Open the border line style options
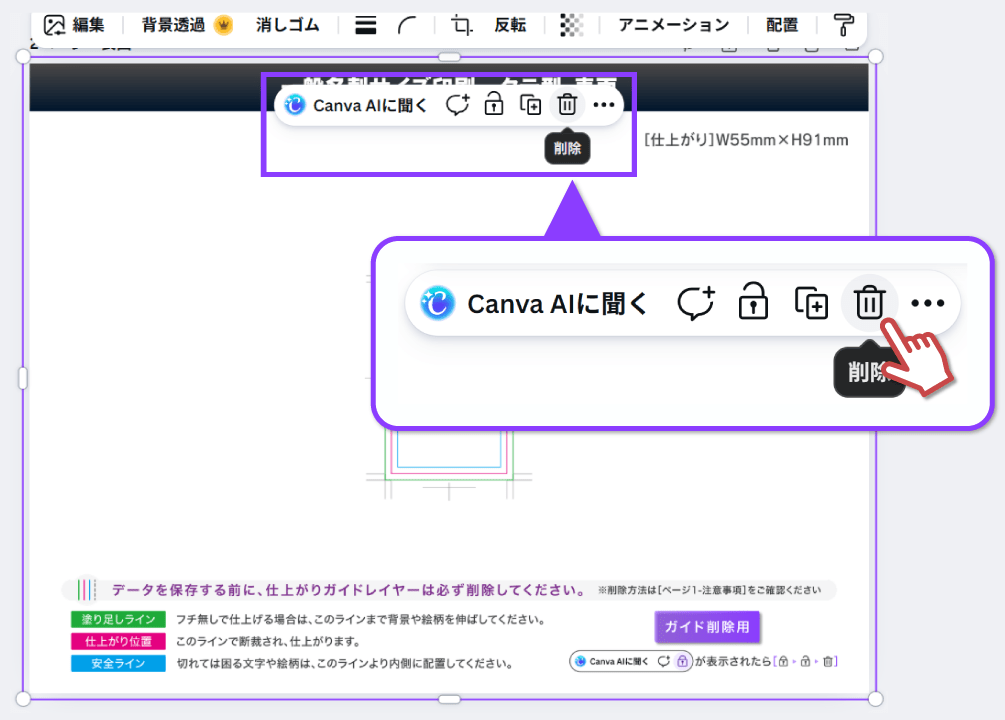The image size is (1005, 720). [x=366, y=26]
